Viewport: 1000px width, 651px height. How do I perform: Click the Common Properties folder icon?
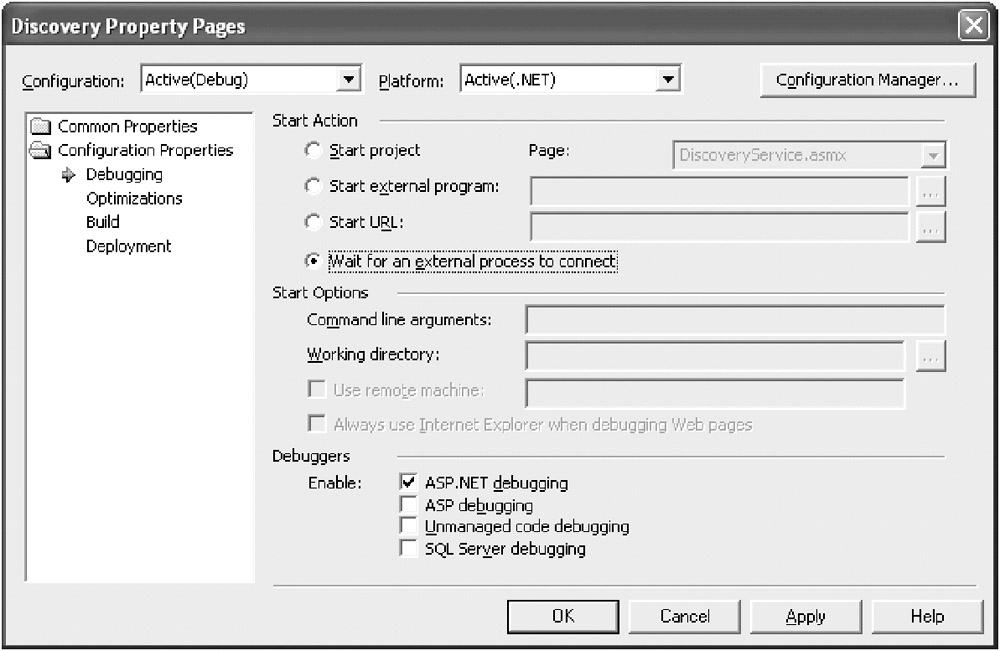click(x=40, y=127)
